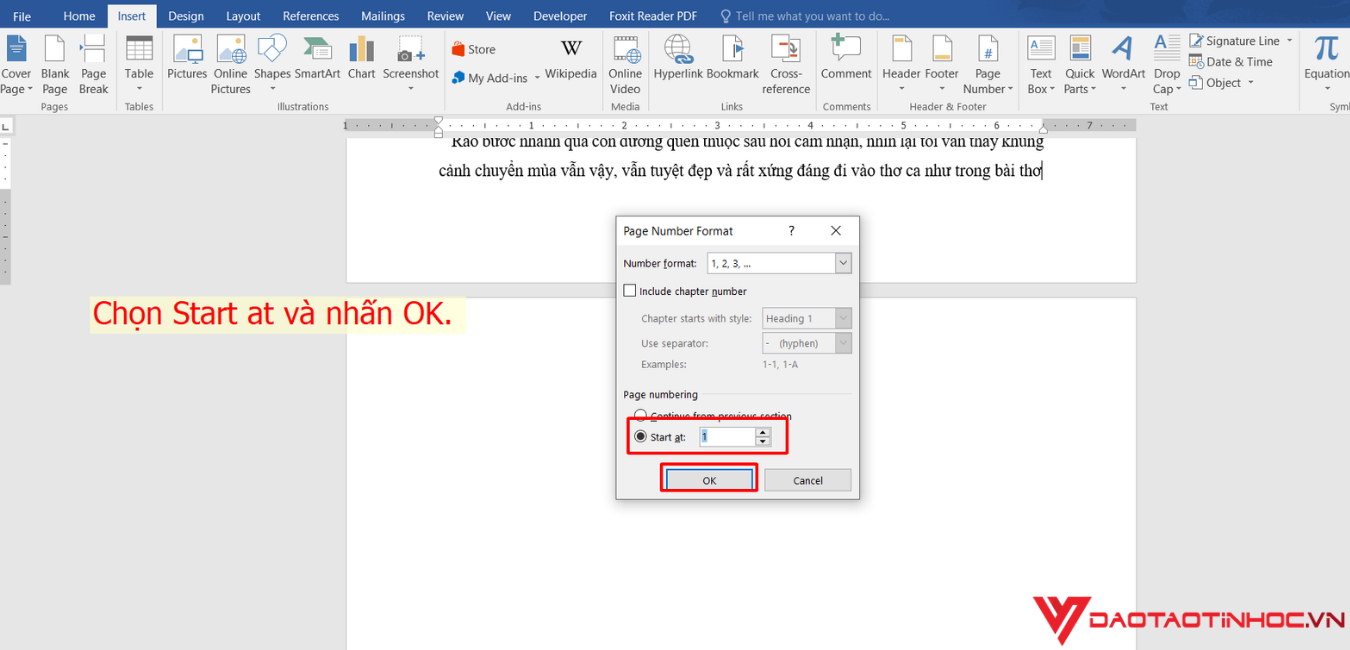Insert an Online Video

click(x=625, y=65)
